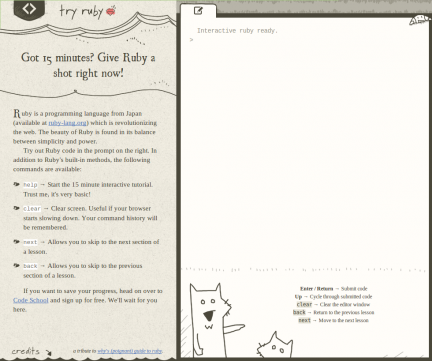Click the 'next' command in the left list
Viewport: 432px width, 361px height.
pyautogui.click(x=30, y=242)
